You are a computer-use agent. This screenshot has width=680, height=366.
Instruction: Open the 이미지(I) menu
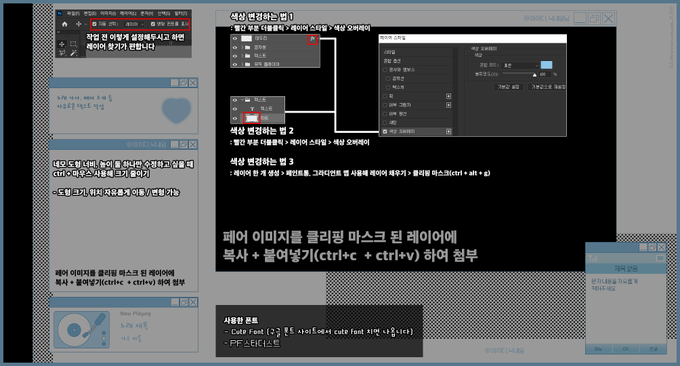(x=108, y=13)
